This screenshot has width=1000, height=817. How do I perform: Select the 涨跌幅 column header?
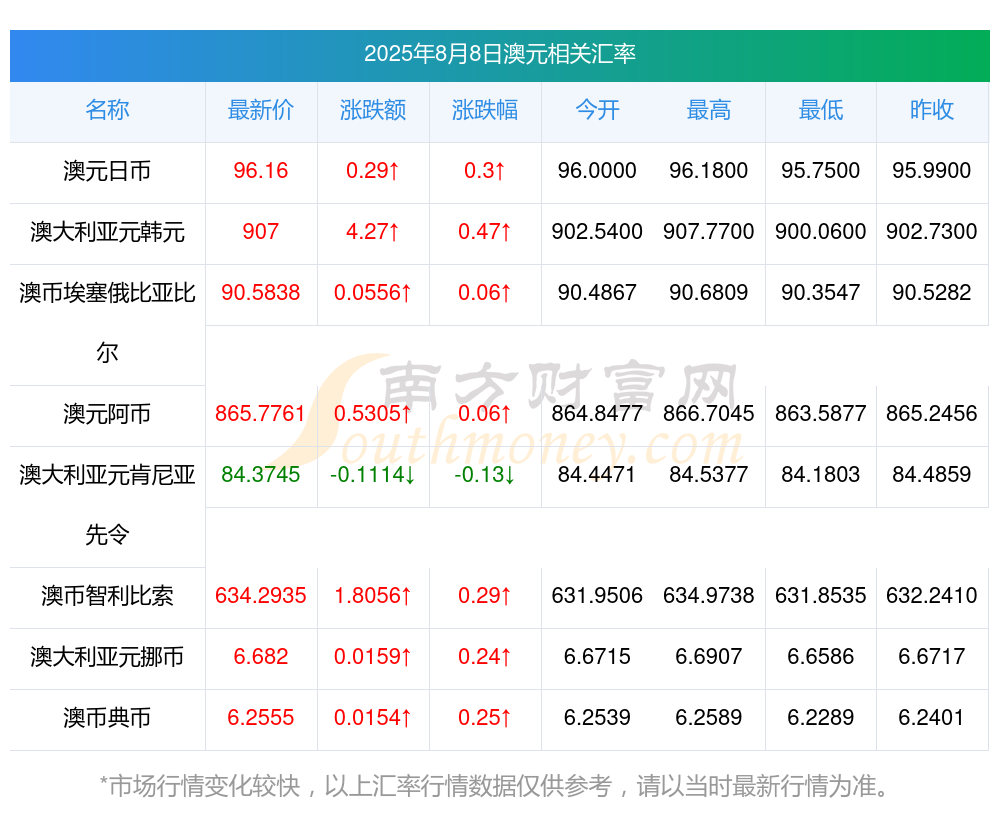click(485, 110)
